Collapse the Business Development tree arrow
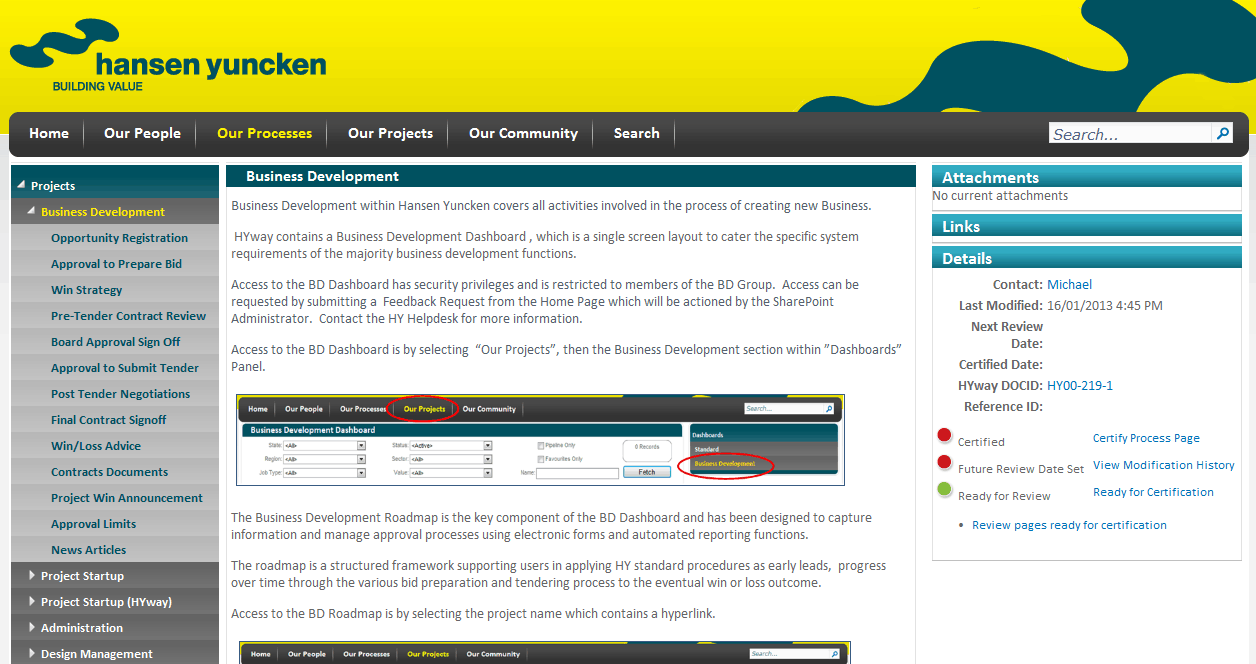1256x664 pixels. pyautogui.click(x=31, y=211)
